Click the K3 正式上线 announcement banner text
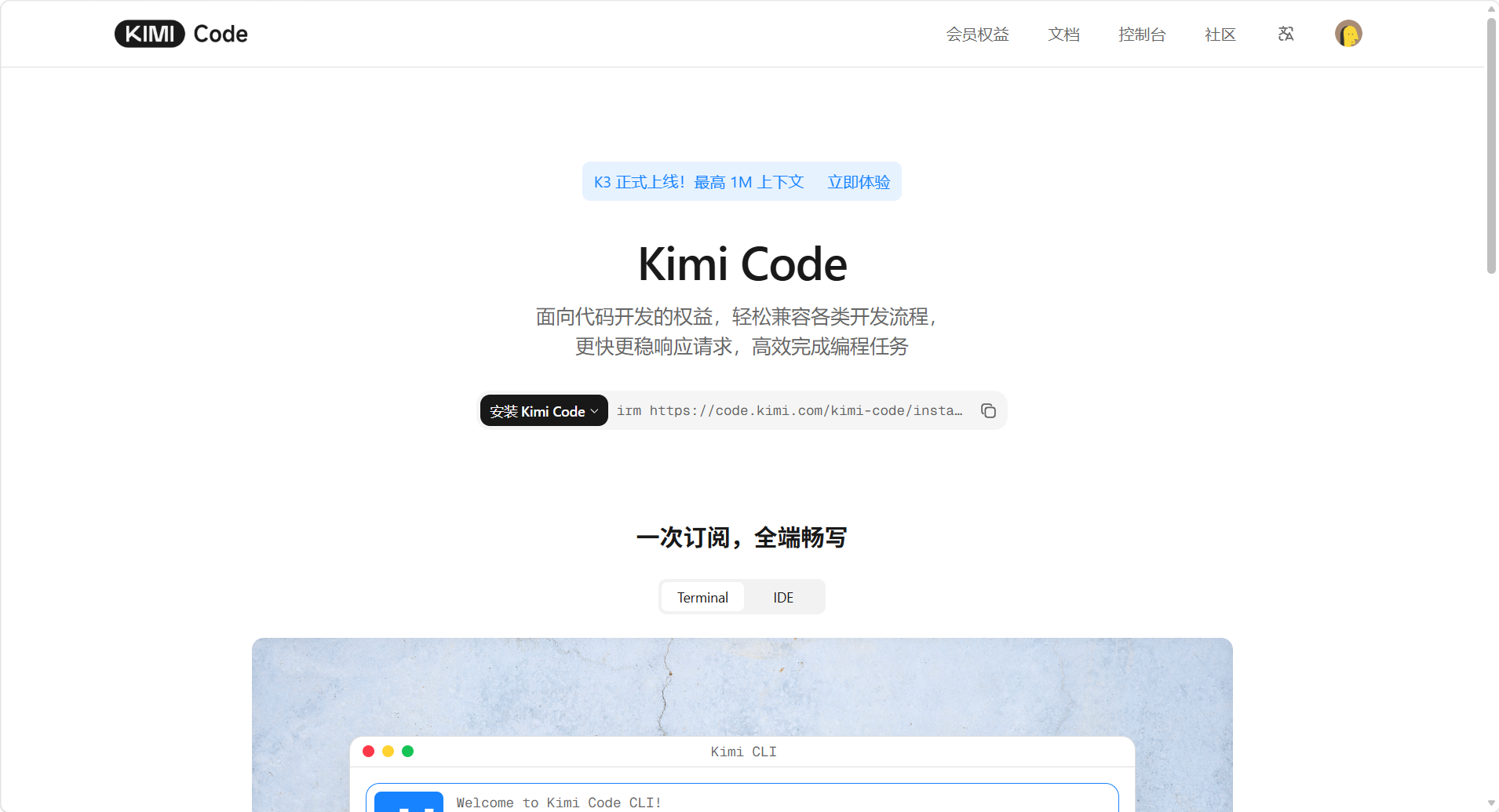Viewport: 1499px width, 812px height. (698, 182)
